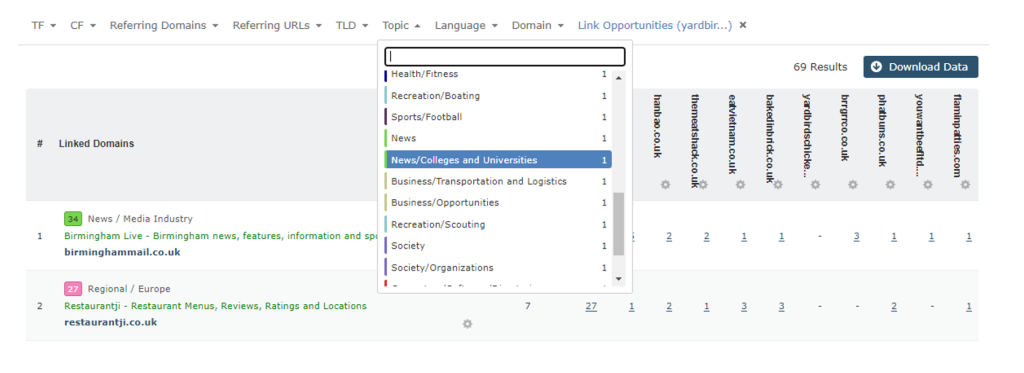Open the TF filter dropdown
This screenshot has width=1024, height=373.
pyautogui.click(x=44, y=25)
